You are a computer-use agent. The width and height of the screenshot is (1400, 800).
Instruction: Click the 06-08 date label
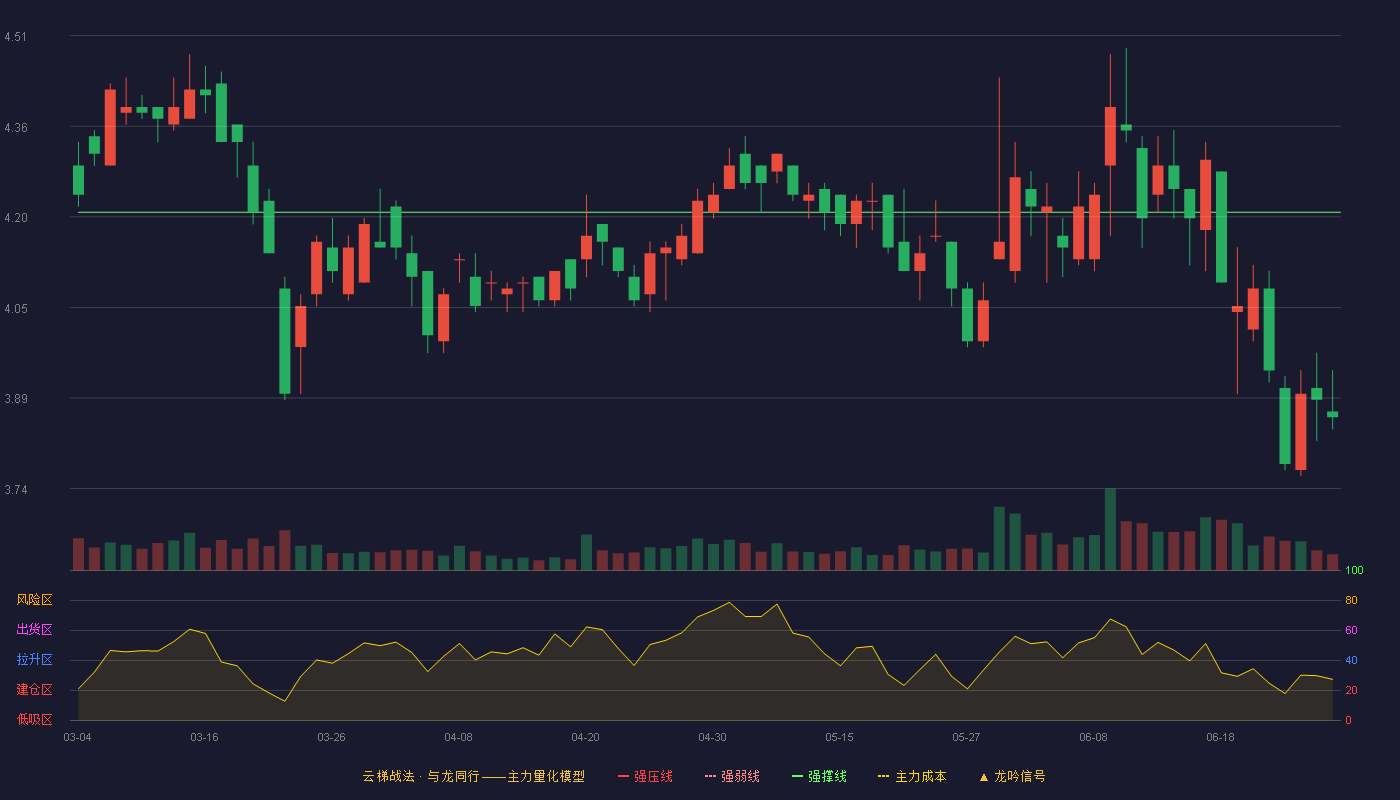1093,737
